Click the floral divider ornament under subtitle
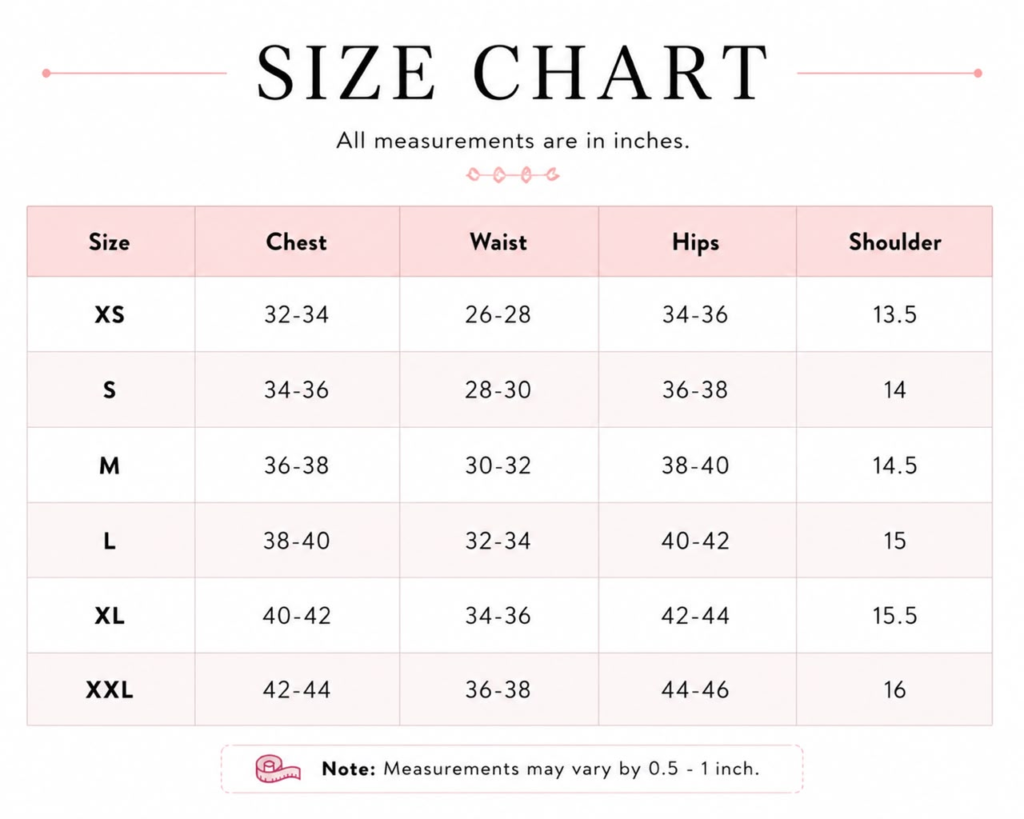The width and height of the screenshot is (1024, 819). click(513, 174)
